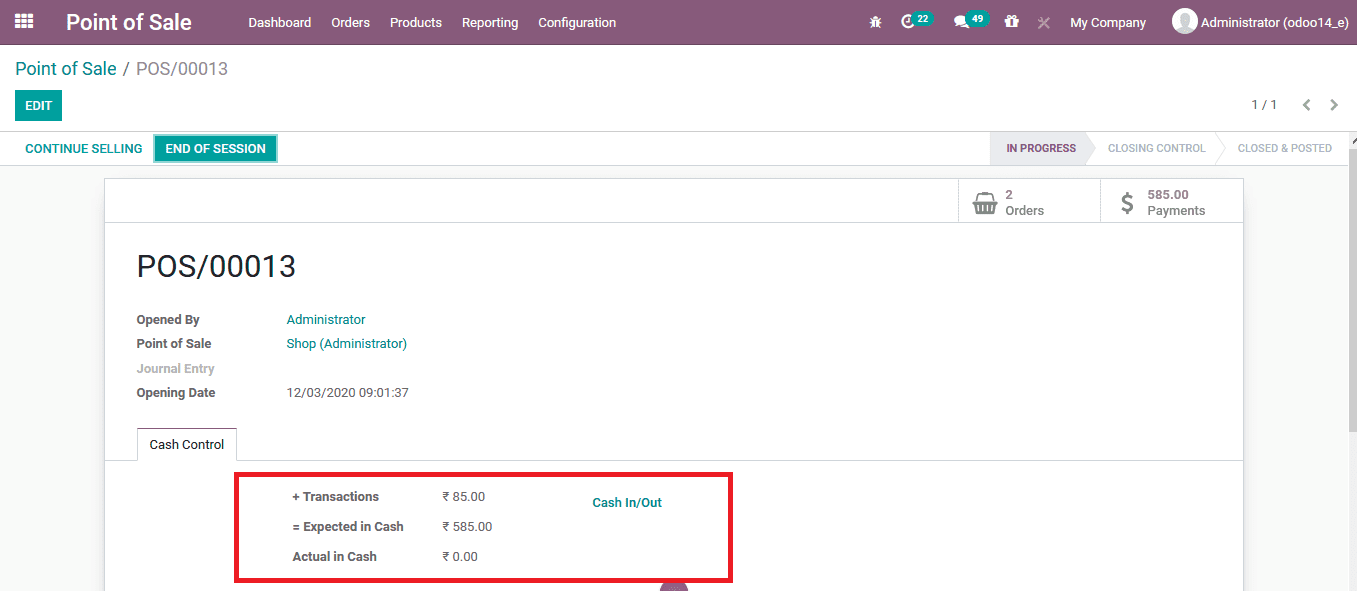This screenshot has height=591, width=1357.
Task: Click the + Transactions label
Action: [336, 497]
